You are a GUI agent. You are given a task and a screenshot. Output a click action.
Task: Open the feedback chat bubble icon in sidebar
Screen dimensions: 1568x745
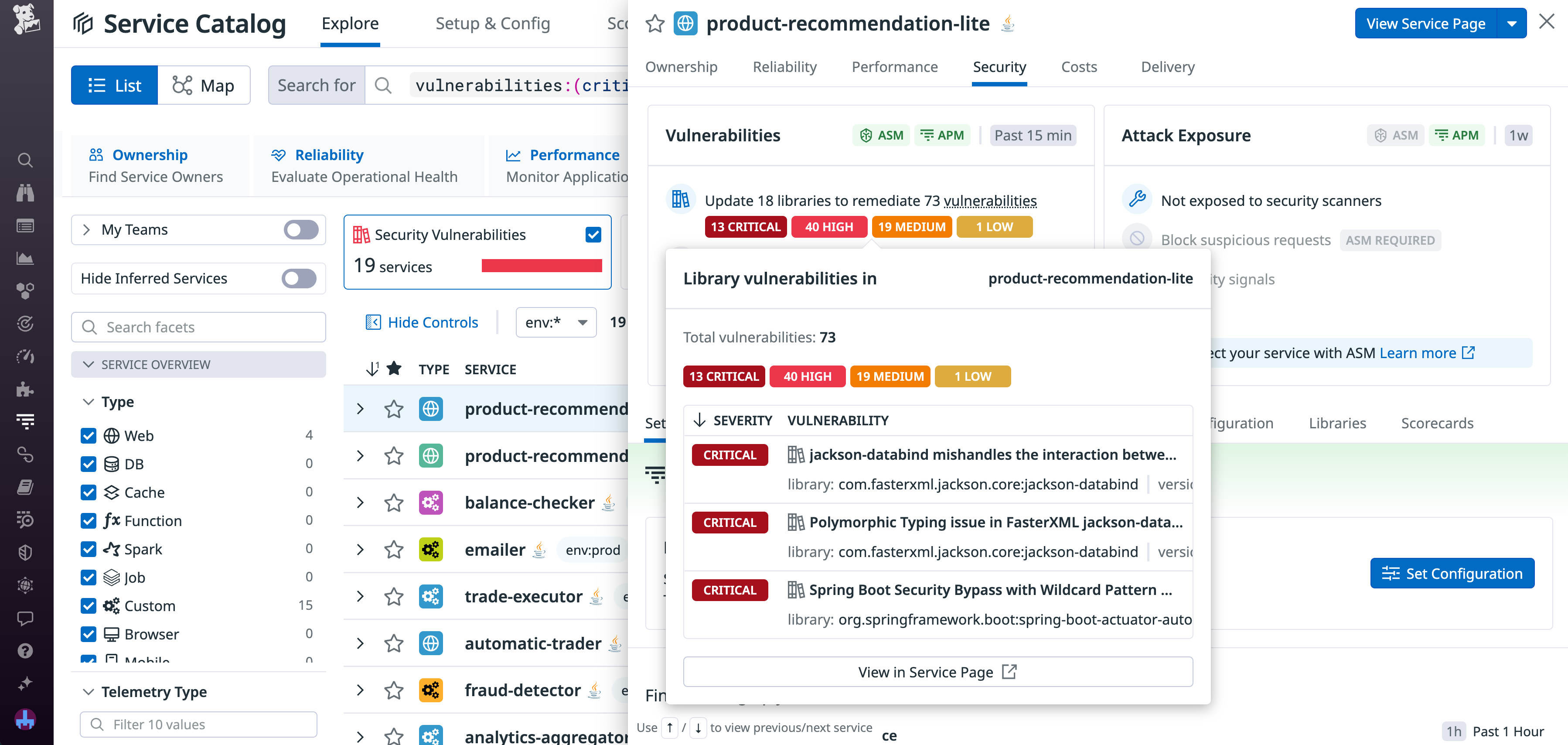coord(25,619)
